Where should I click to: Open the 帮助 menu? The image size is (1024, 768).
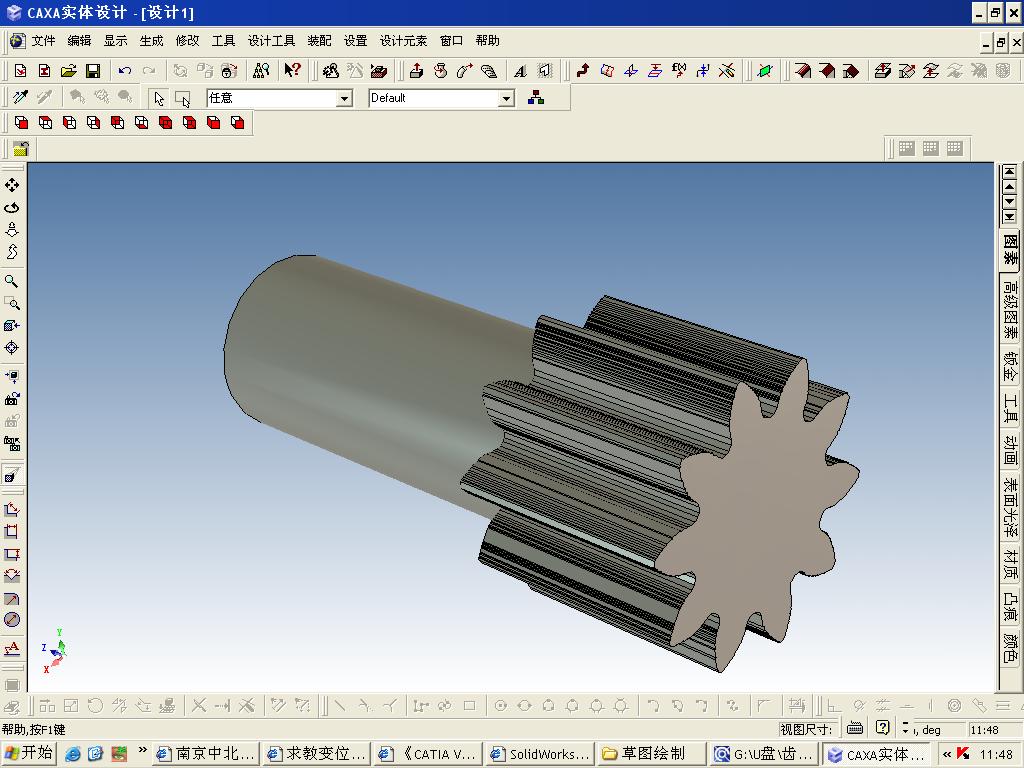[x=488, y=40]
